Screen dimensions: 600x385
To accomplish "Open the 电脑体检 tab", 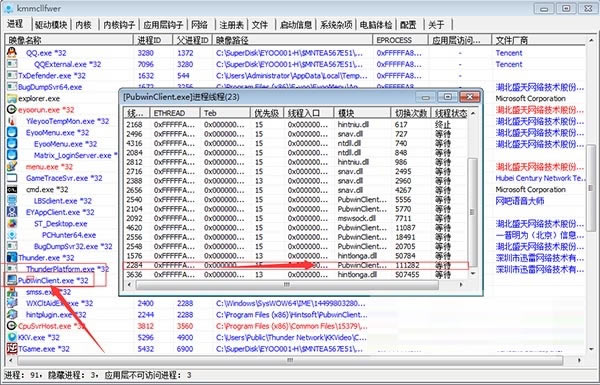I will pos(376,25).
